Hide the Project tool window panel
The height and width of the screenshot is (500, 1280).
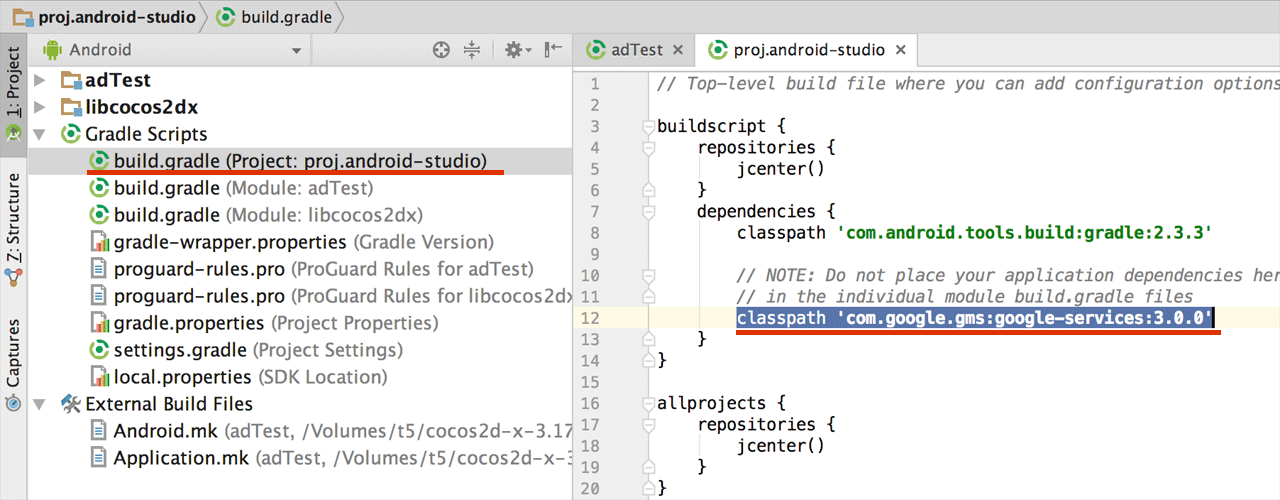point(553,50)
